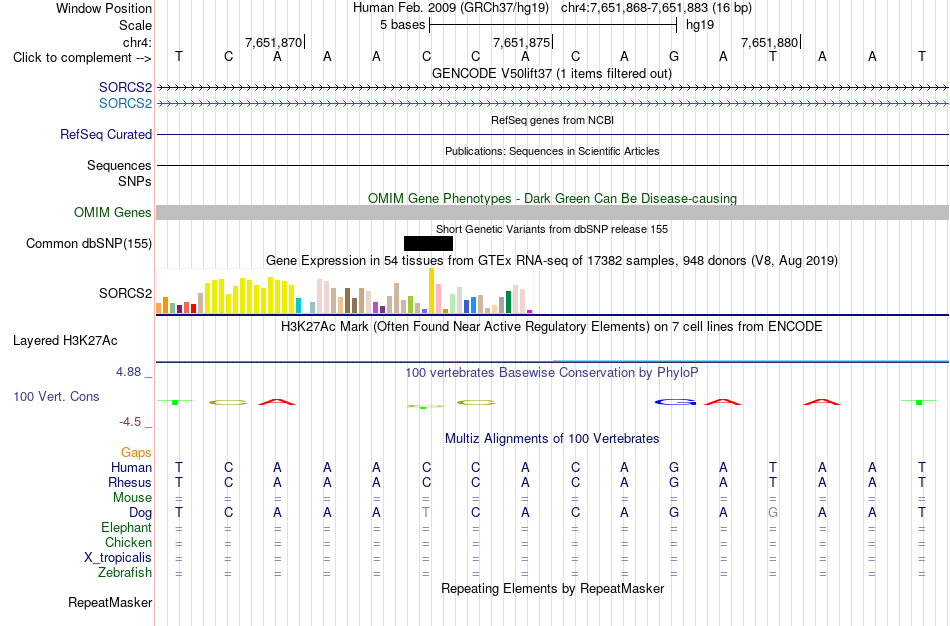Click the Multiz Alignments of 100 Vertebrates title
The height and width of the screenshot is (626, 950).
[552, 439]
